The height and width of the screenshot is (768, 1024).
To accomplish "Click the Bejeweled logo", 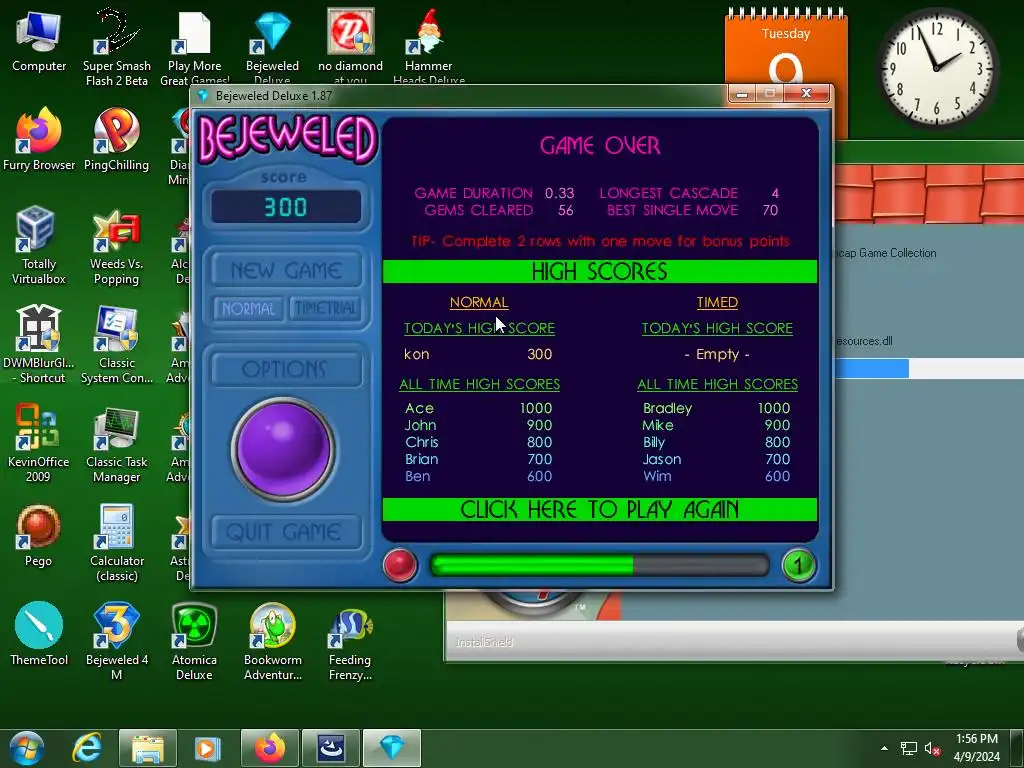I will (x=287, y=138).
